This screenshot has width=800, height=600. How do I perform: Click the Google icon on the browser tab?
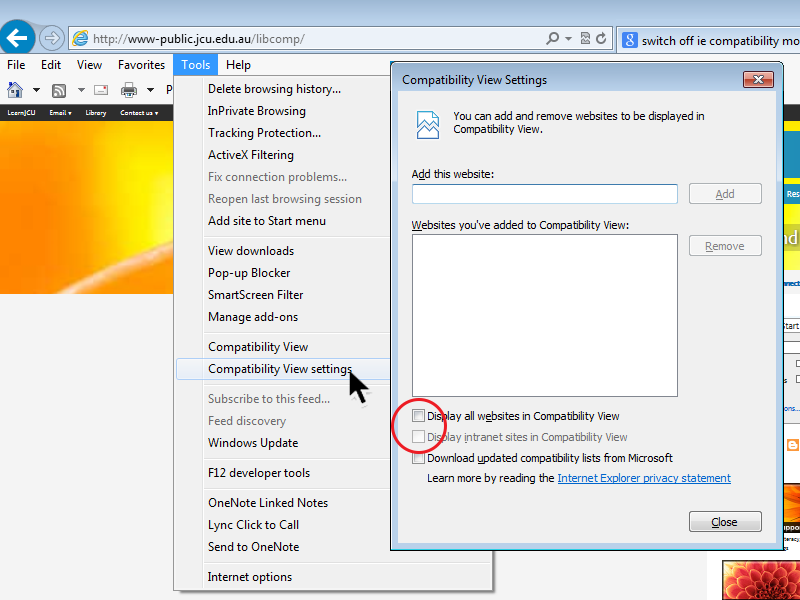630,40
